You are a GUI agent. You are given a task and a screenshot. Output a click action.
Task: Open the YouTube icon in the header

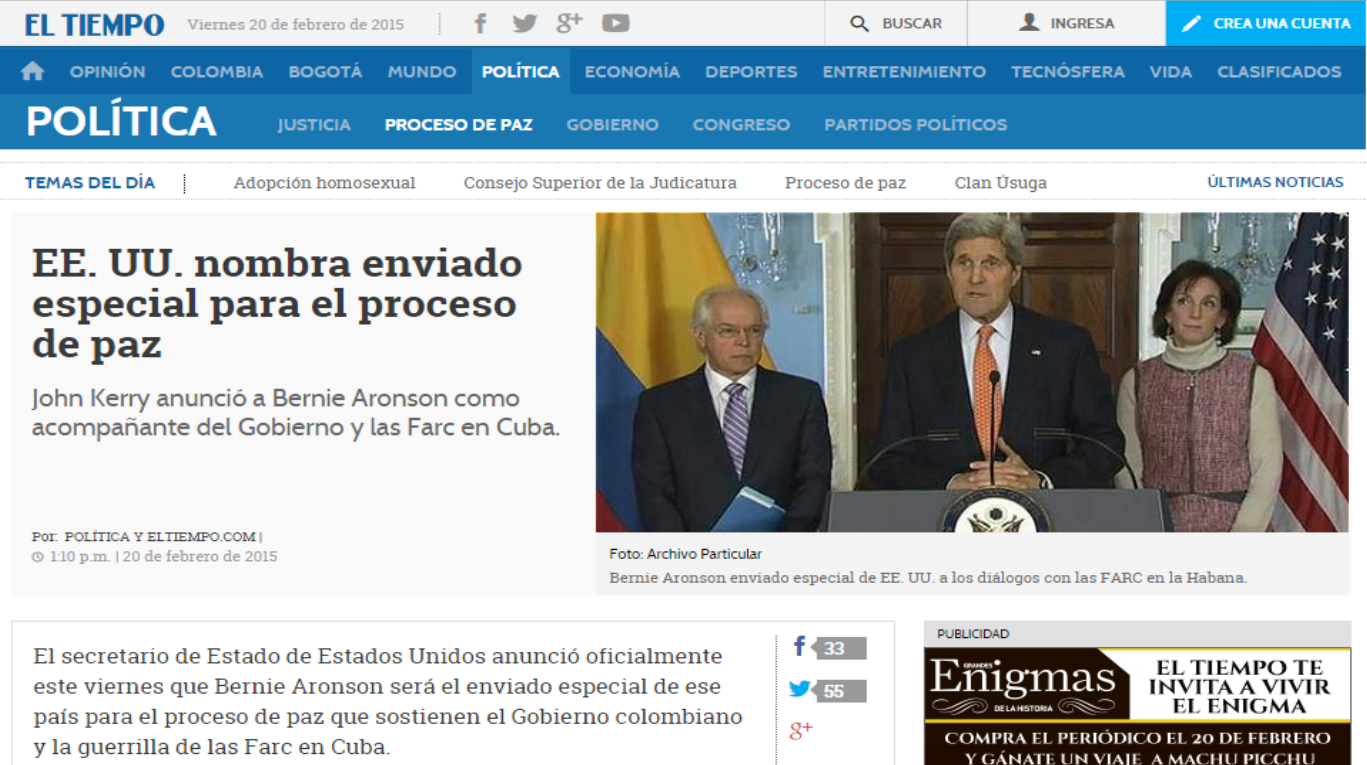pyautogui.click(x=616, y=23)
